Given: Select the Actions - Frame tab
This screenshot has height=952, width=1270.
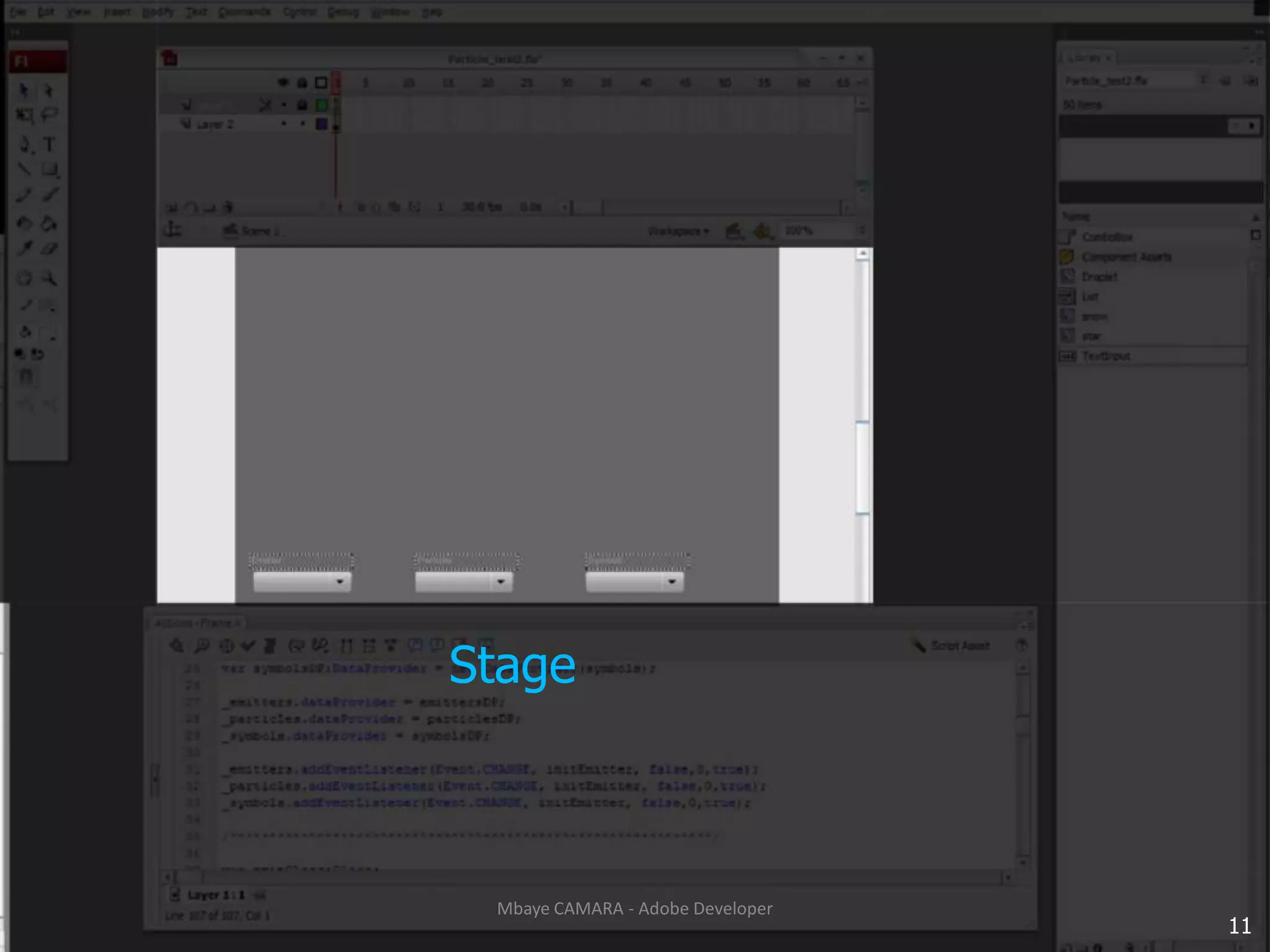Looking at the screenshot, I should (198, 622).
